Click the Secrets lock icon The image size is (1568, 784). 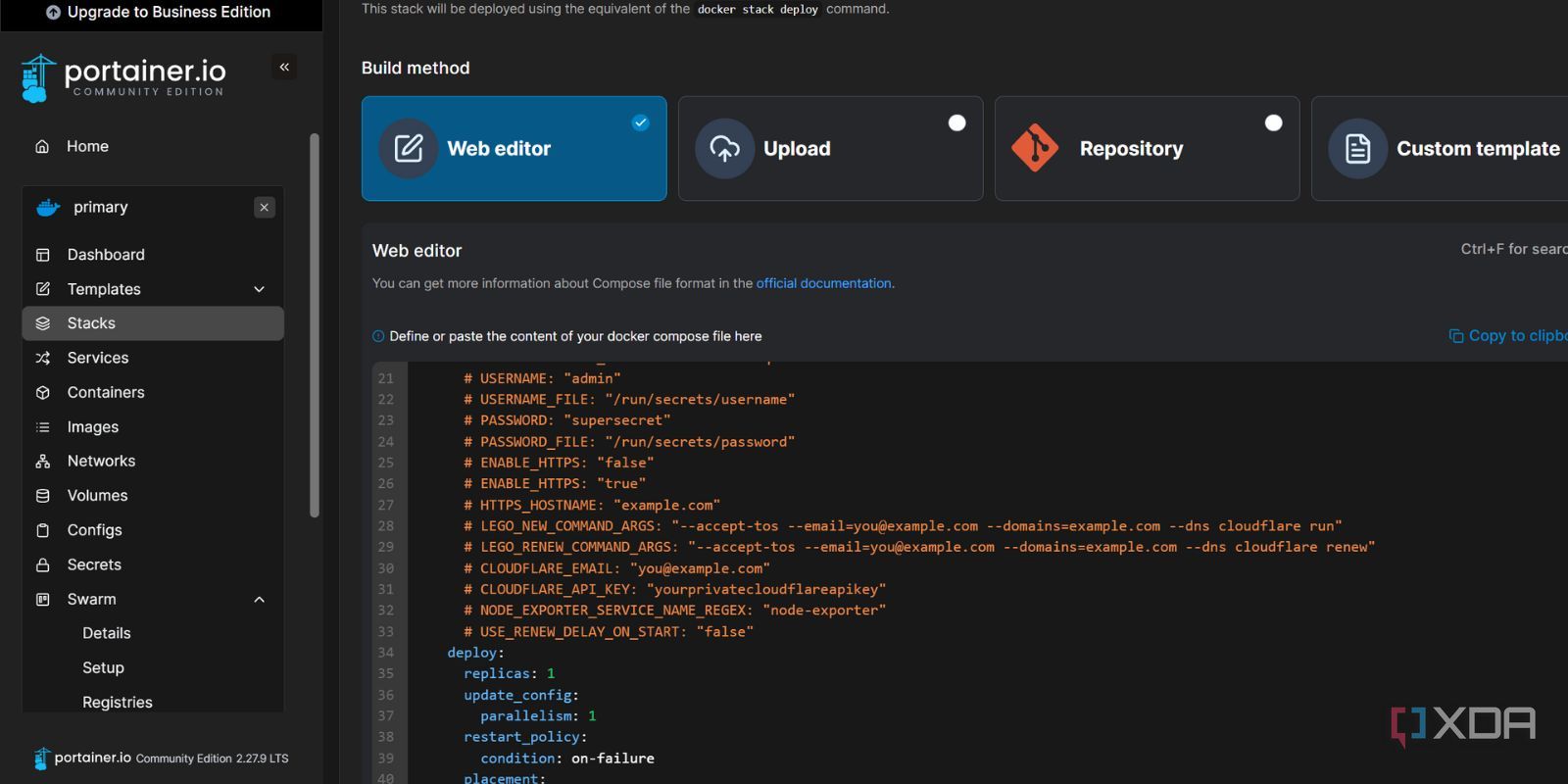(x=42, y=564)
